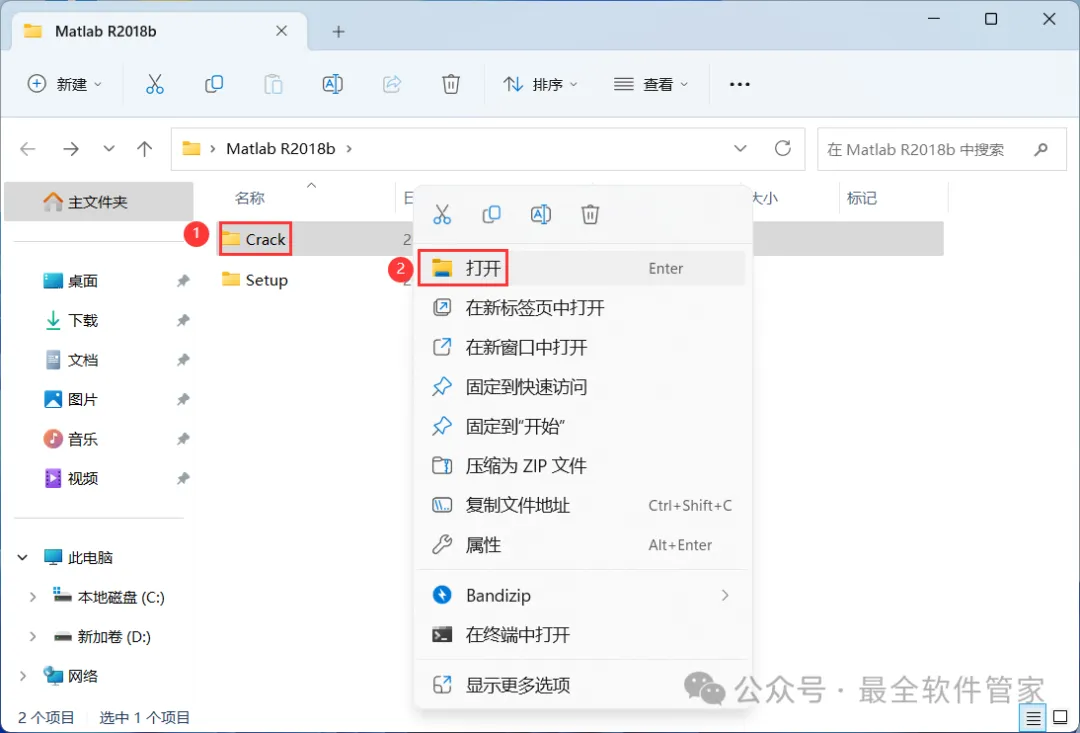Screen dimensions: 1080x733
Task: Open a new tab with the plus button
Action: 338,31
